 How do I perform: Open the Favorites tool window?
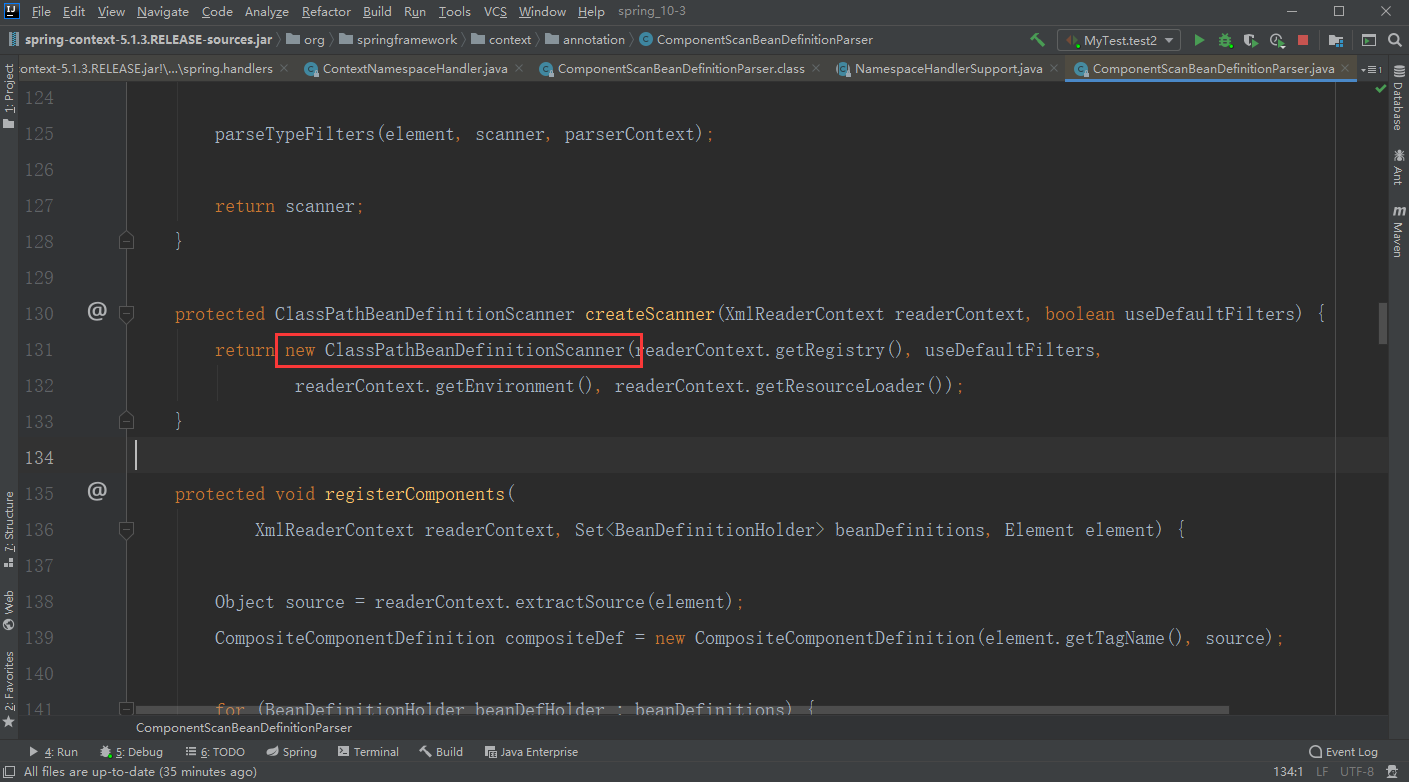9,689
